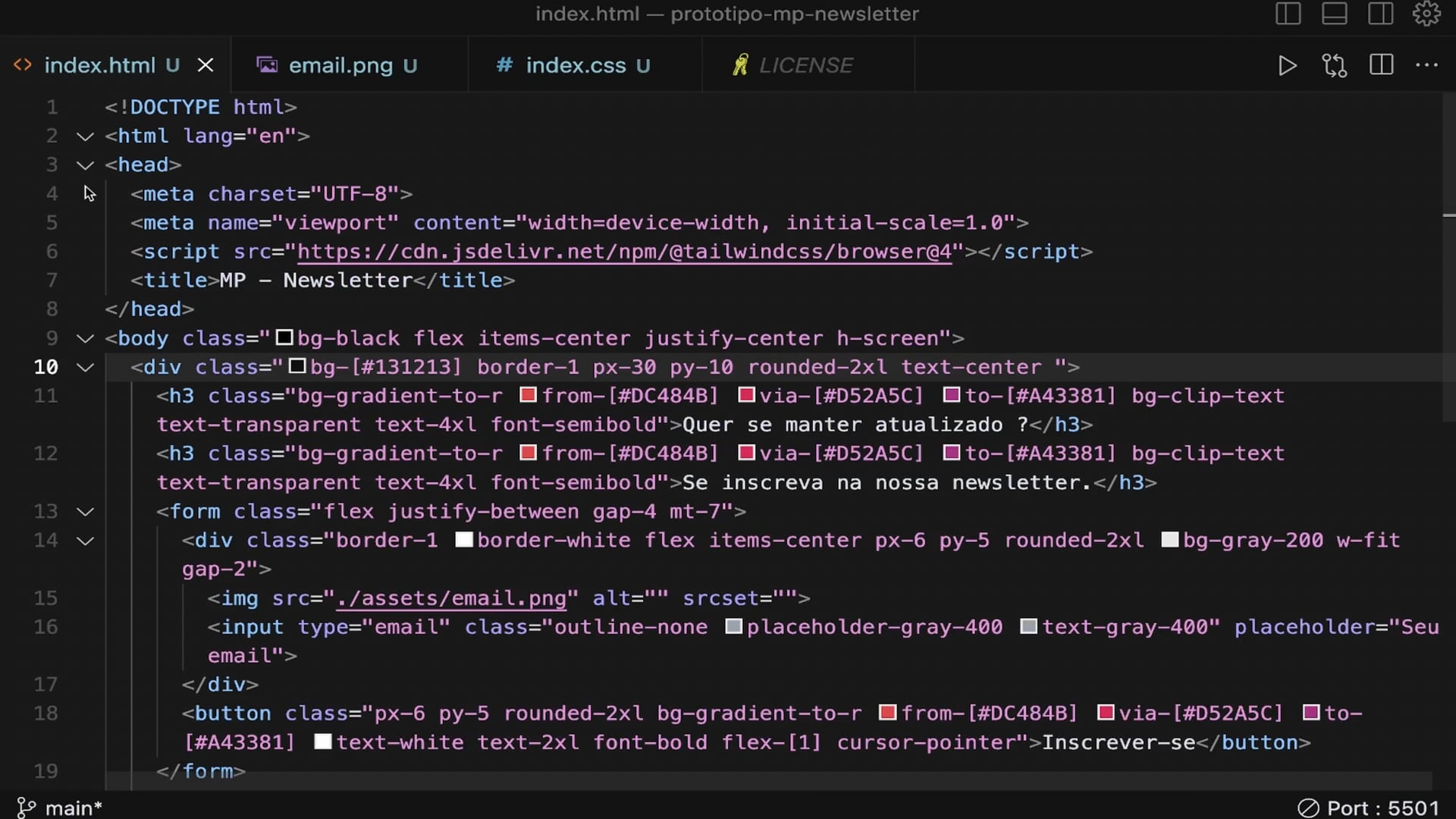
Task: Switch to the index.css tab
Action: 585,65
